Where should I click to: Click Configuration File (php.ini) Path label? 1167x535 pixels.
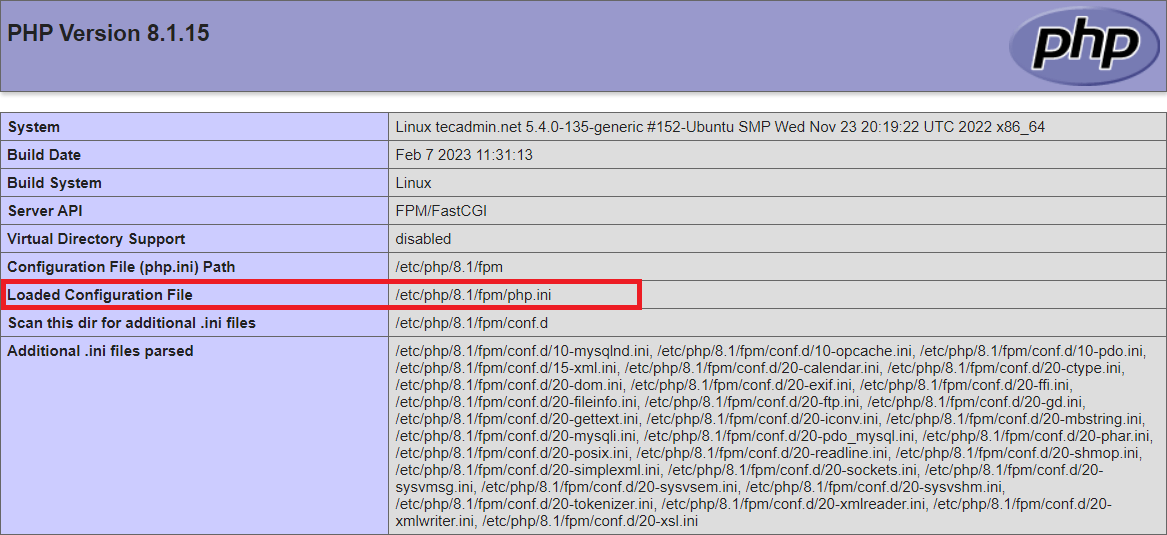pyautogui.click(x=121, y=267)
